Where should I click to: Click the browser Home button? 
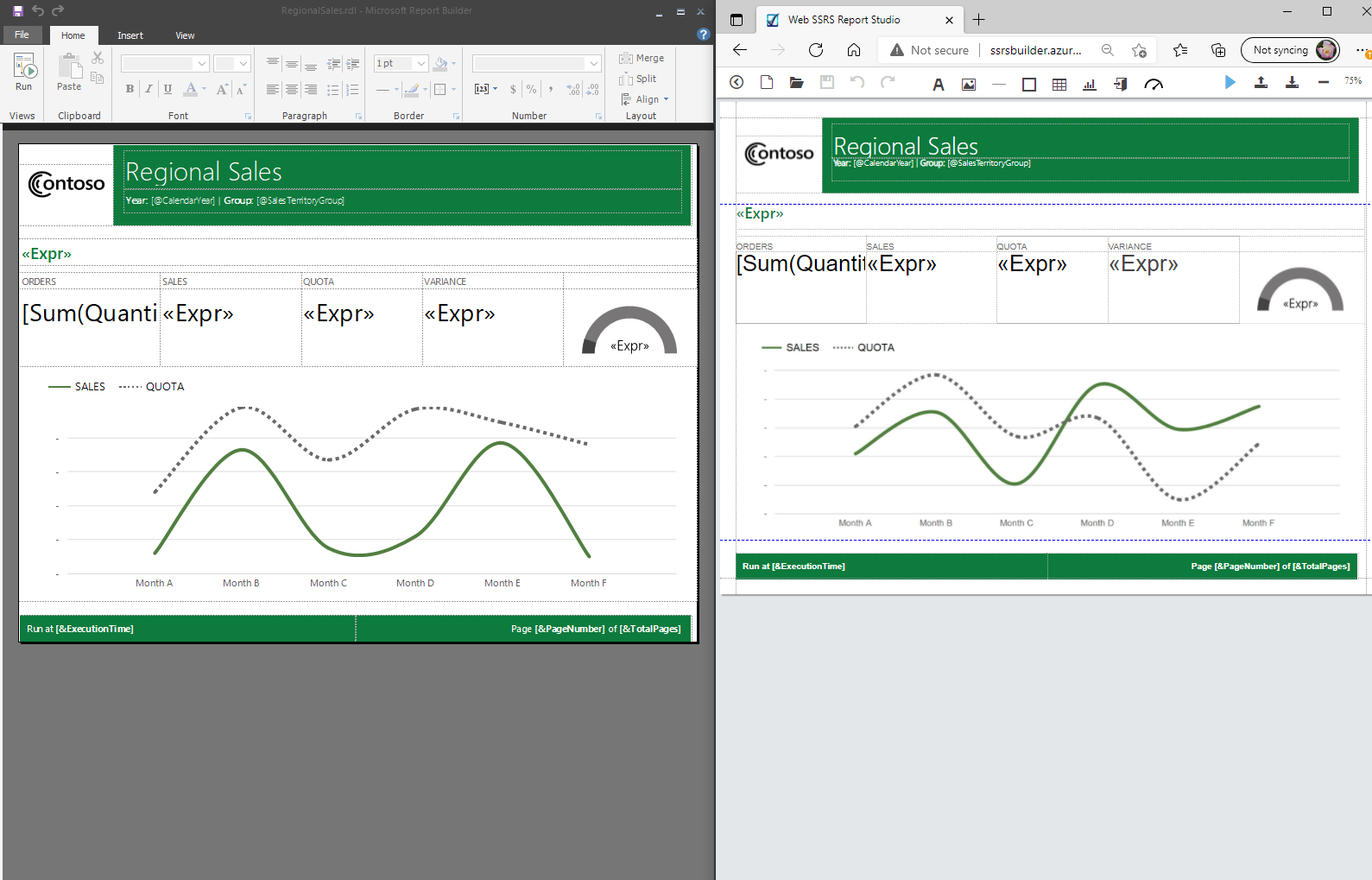(x=854, y=50)
